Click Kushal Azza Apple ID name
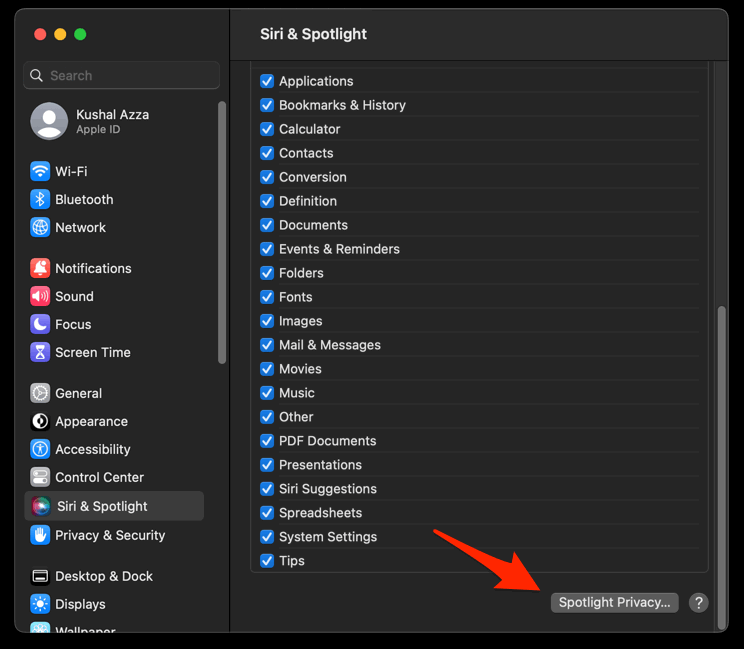This screenshot has width=744, height=649. point(112,114)
